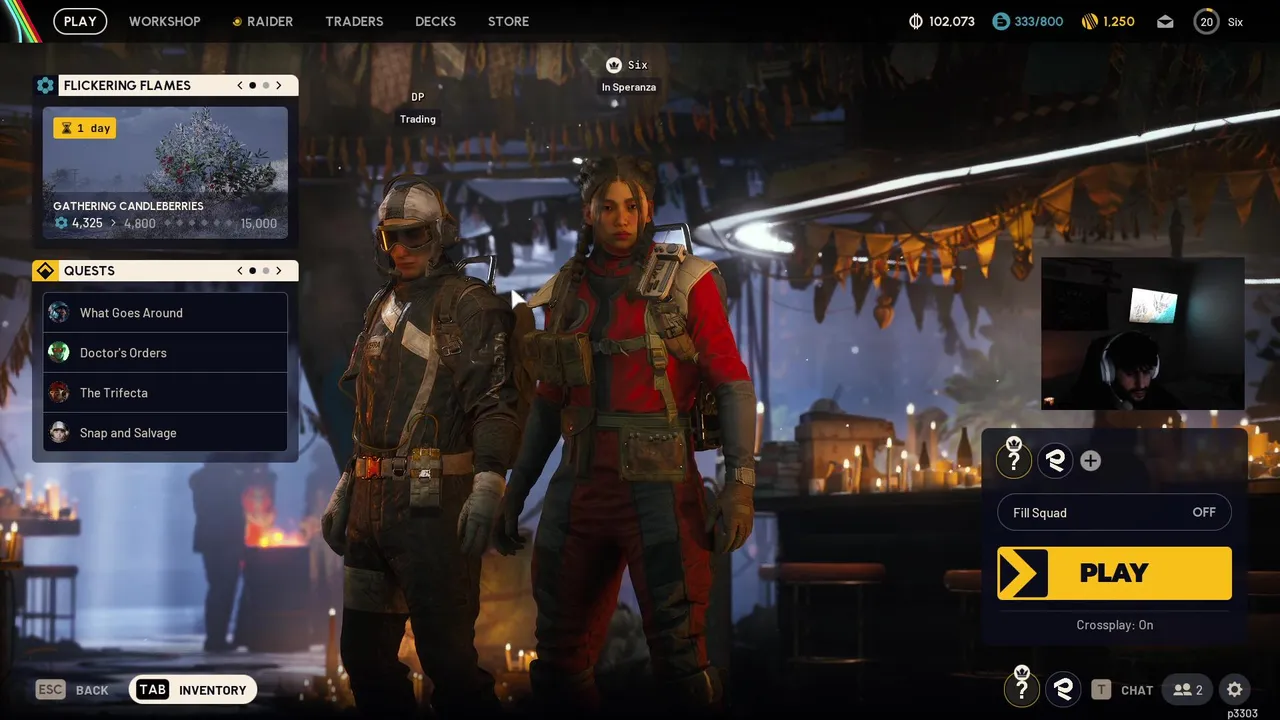Image resolution: width=1280 pixels, height=720 pixels.
Task: Go to the TRADERS tab
Action: pyautogui.click(x=354, y=21)
